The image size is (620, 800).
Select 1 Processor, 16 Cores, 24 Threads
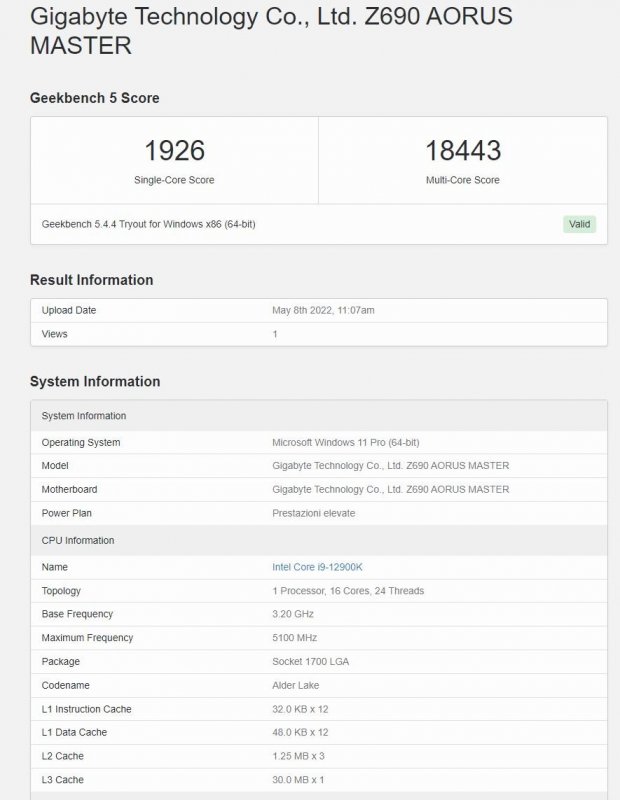coord(348,591)
